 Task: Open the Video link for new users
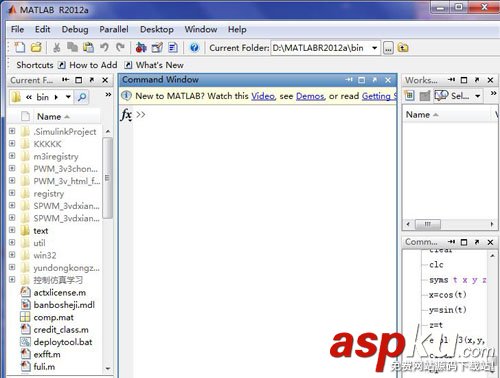tap(263, 96)
